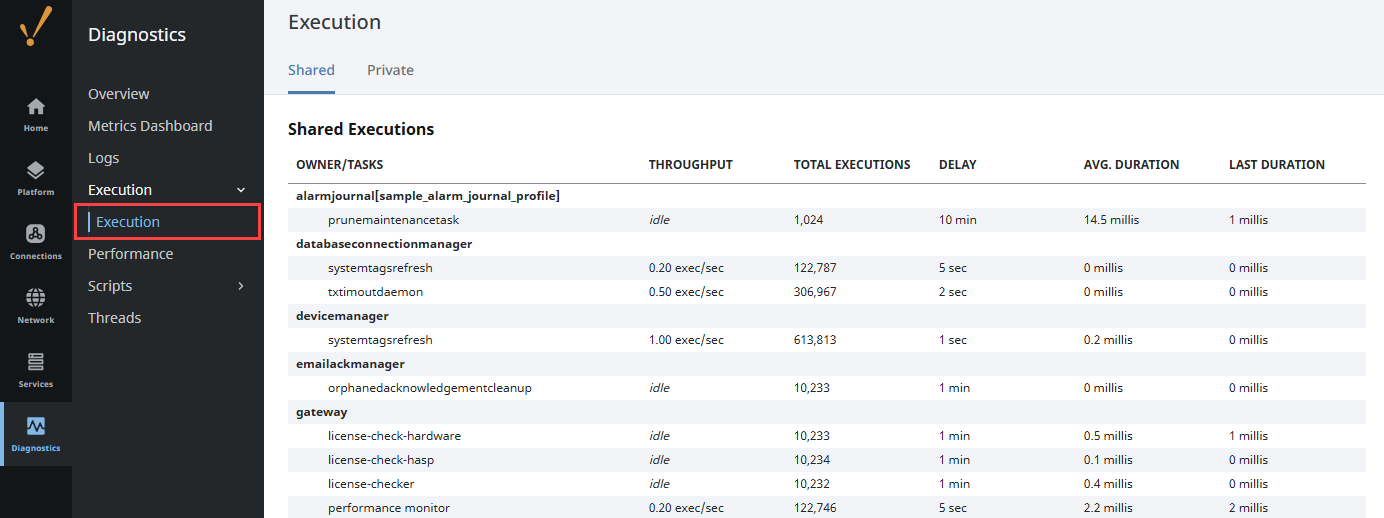Image resolution: width=1384 pixels, height=518 pixels.
Task: Open the Logs page
Action: tap(103, 158)
